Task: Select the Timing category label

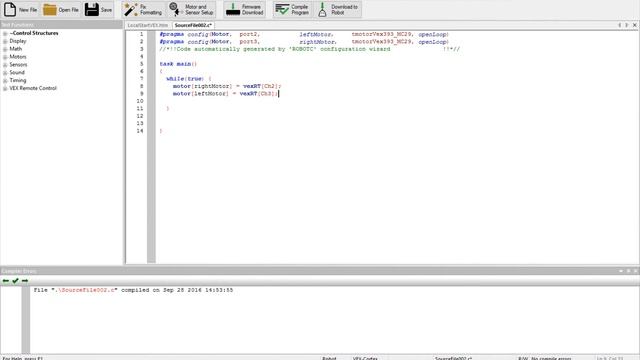Action: tap(18, 80)
